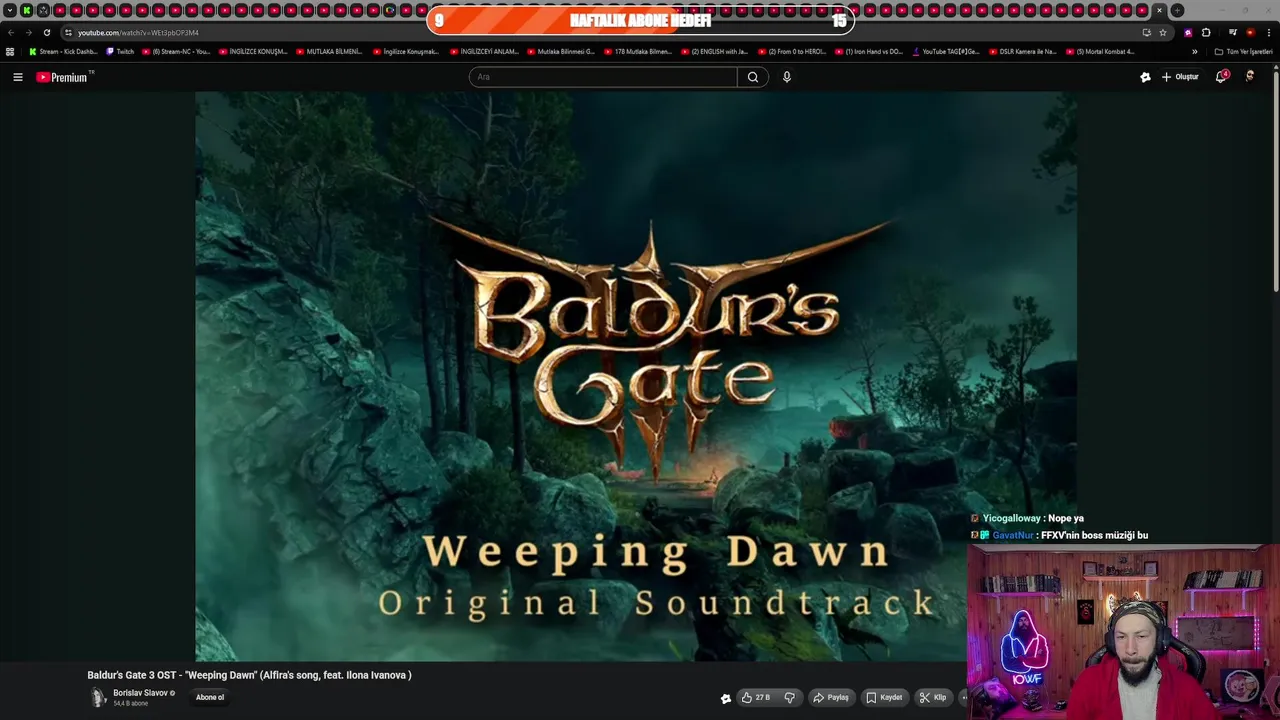
Task: Click GavatNur chat message
Action: point(1060,535)
